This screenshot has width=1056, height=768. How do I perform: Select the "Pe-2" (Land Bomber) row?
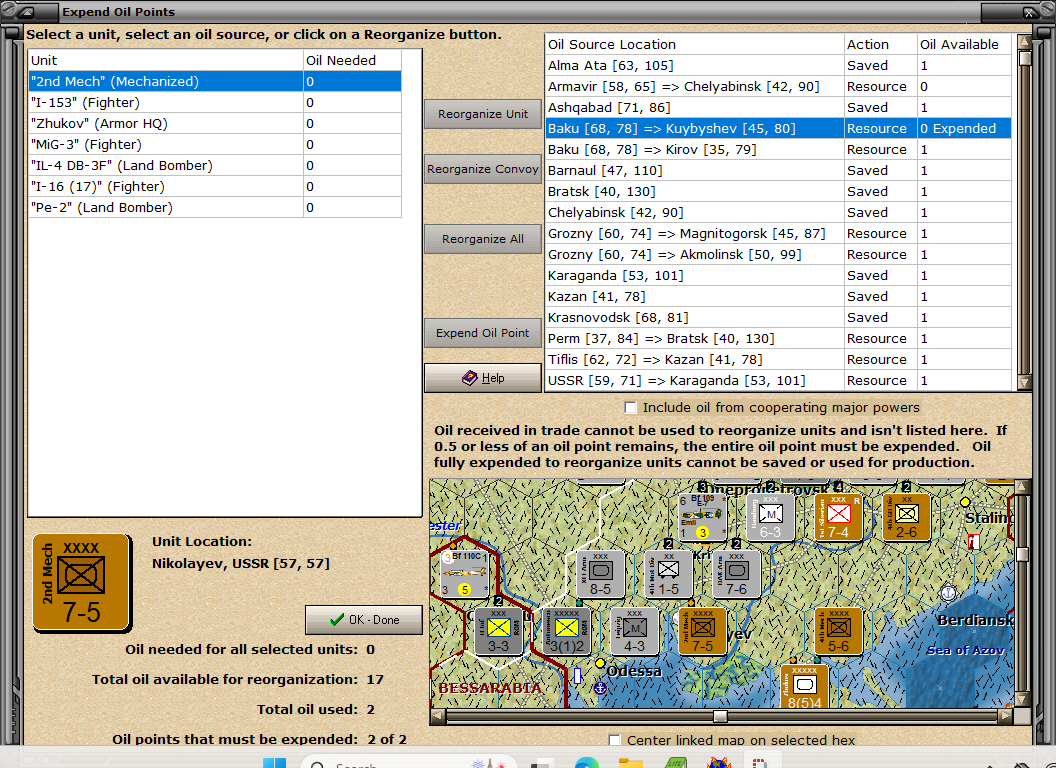(215, 207)
